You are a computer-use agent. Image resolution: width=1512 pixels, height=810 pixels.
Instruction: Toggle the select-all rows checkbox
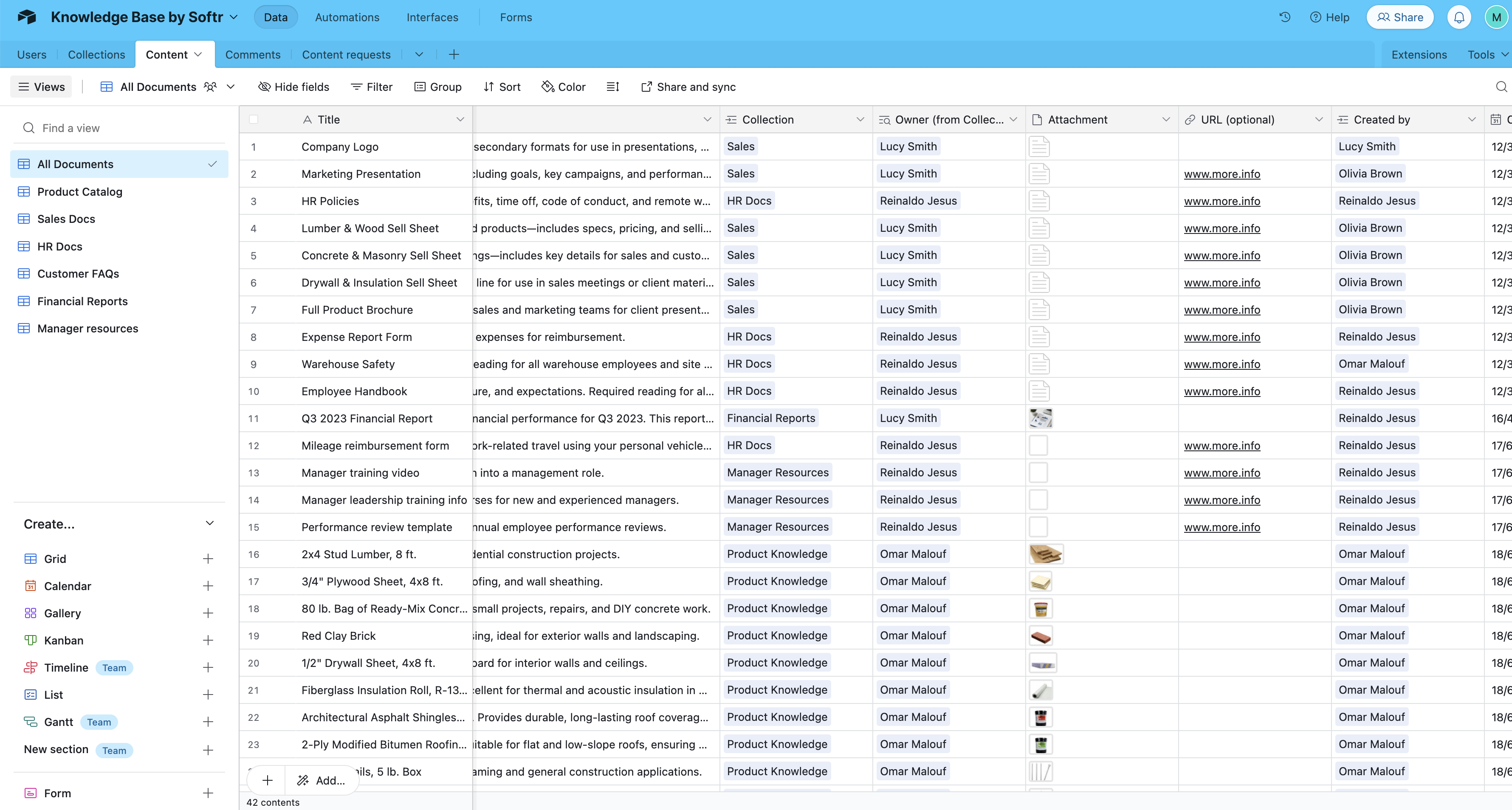[254, 120]
